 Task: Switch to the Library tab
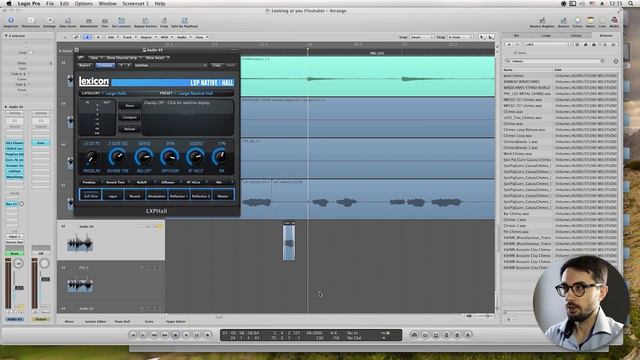[576, 36]
